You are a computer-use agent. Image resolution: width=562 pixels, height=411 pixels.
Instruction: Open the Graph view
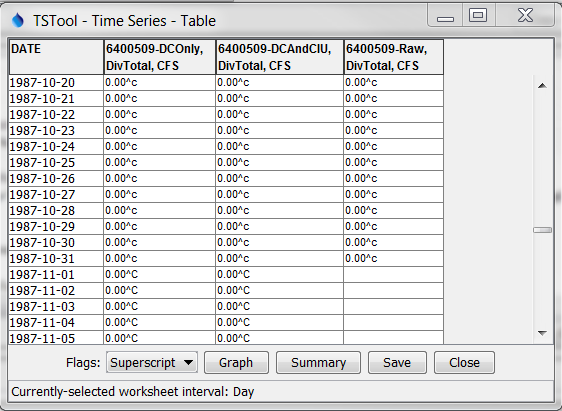pyautogui.click(x=236, y=363)
